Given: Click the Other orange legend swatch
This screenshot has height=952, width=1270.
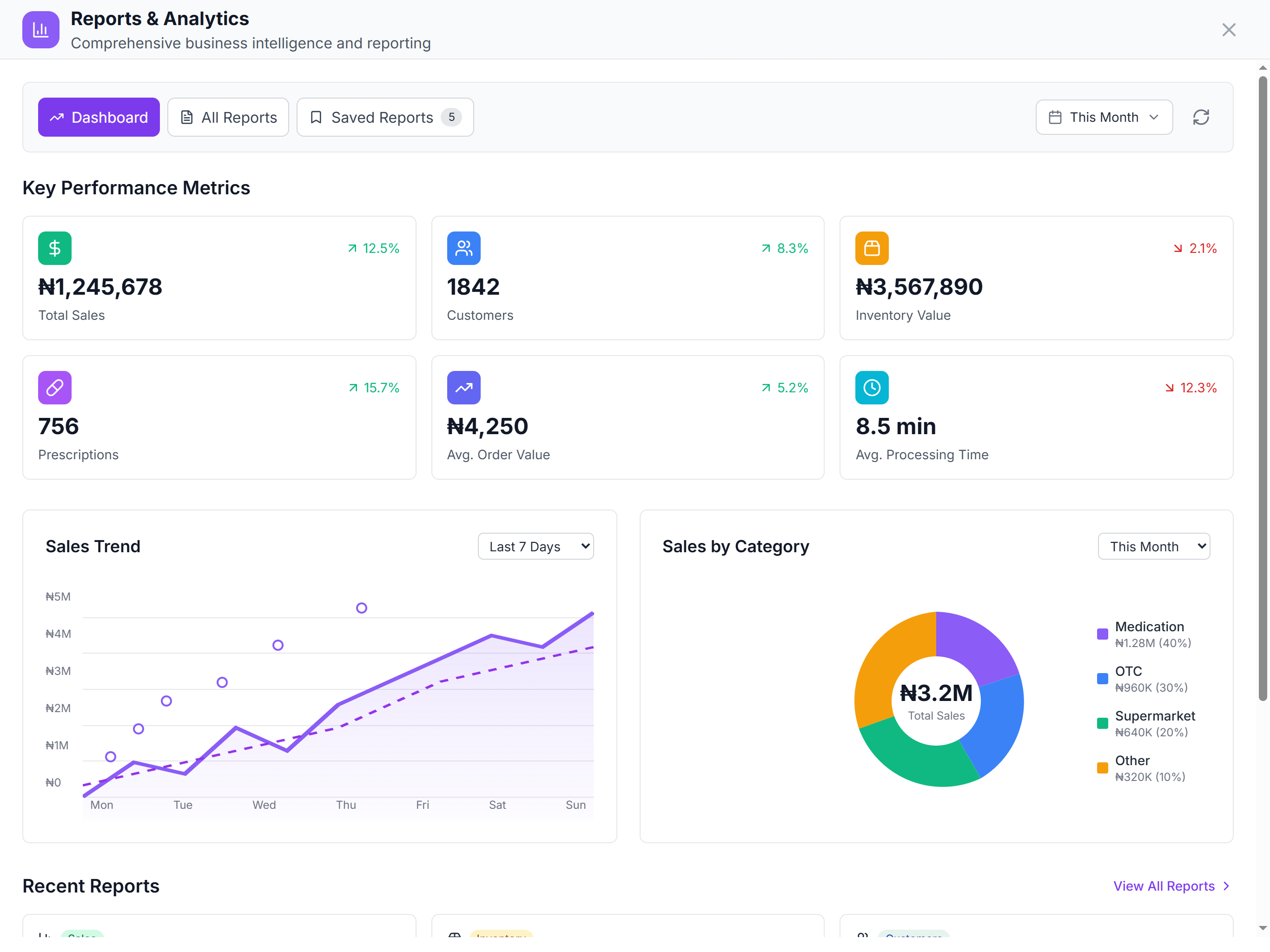Looking at the screenshot, I should pos(1102,767).
